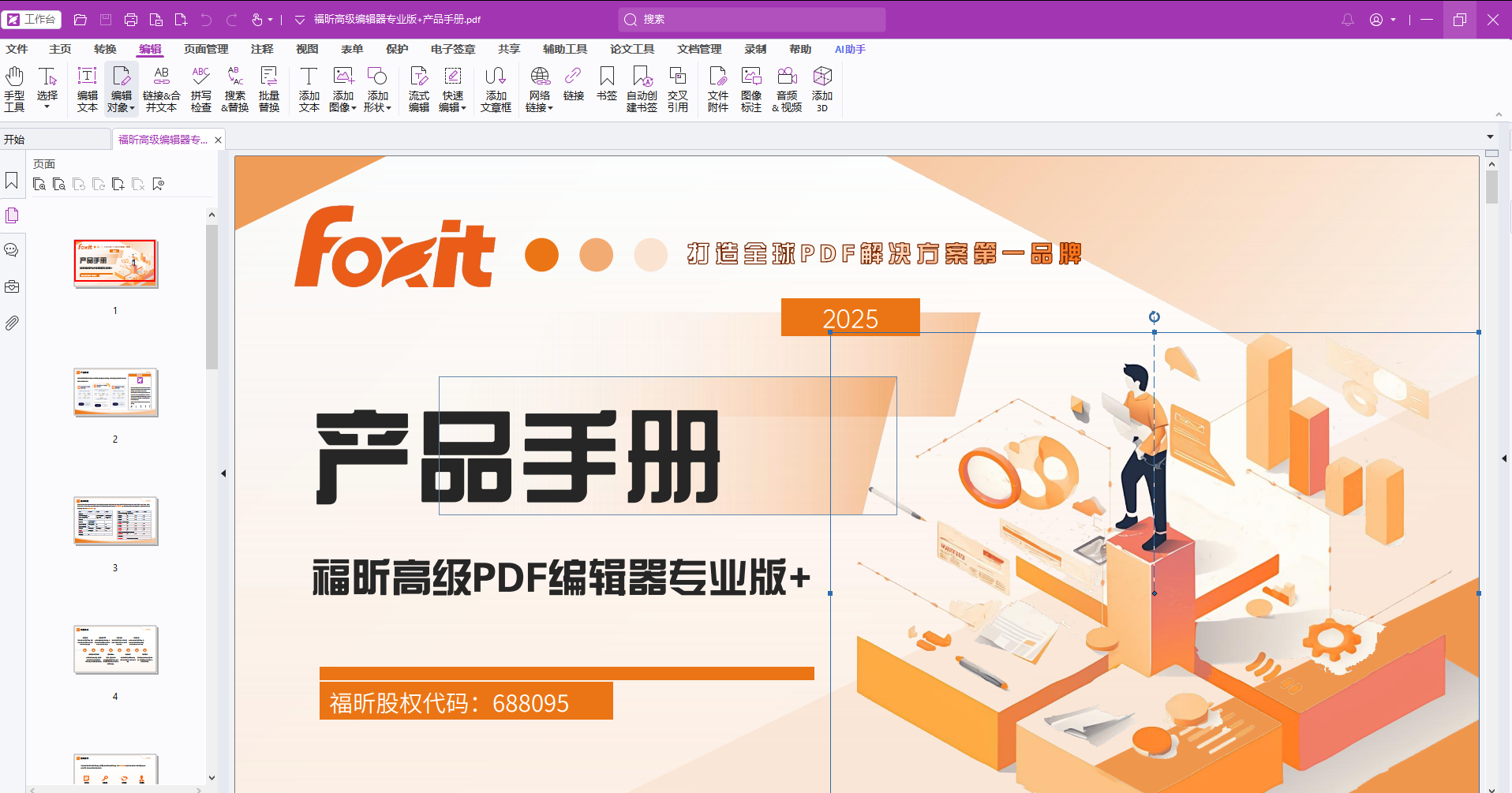1512x793 pixels.
Task: Click Image Annotation (图像标注)
Action: pyautogui.click(x=751, y=89)
